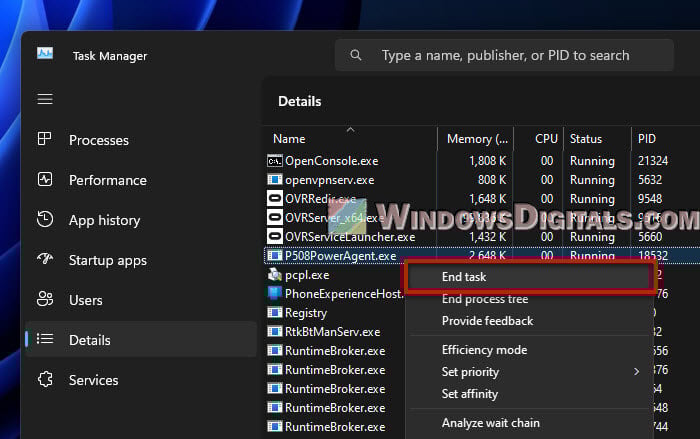The image size is (700, 439).
Task: Choose End task from context menu
Action: click(x=529, y=277)
